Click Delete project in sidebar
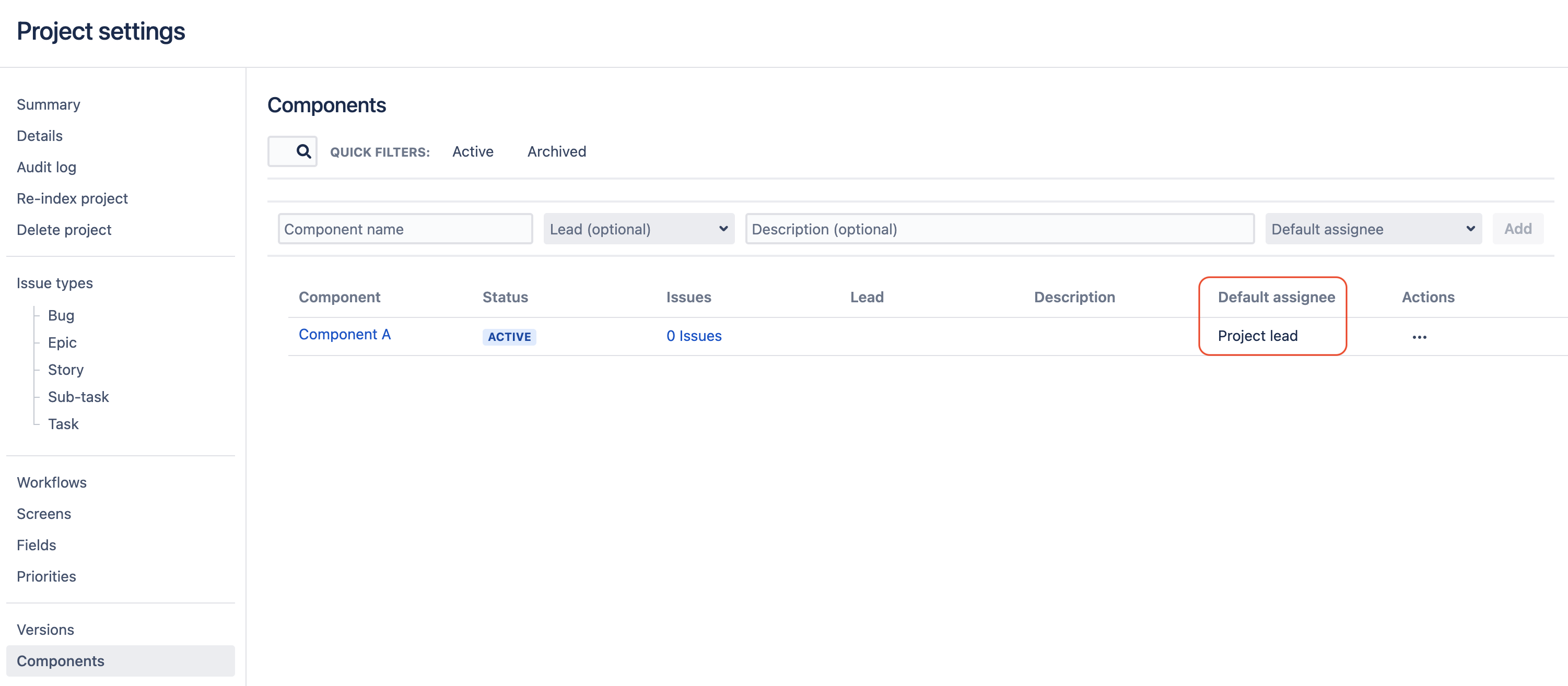This screenshot has height=686, width=1568. [x=64, y=230]
